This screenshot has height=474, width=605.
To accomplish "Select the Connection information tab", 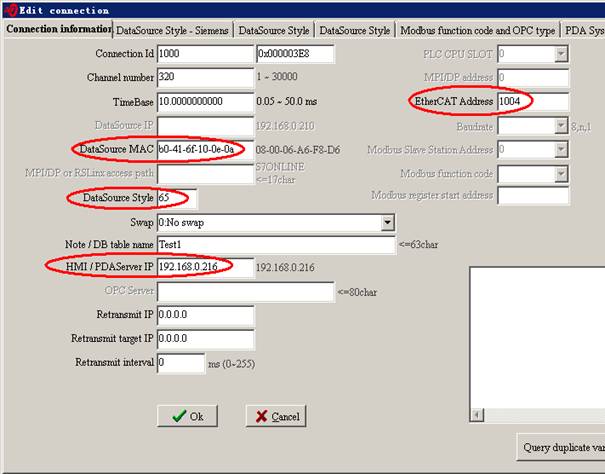I will [x=58, y=30].
